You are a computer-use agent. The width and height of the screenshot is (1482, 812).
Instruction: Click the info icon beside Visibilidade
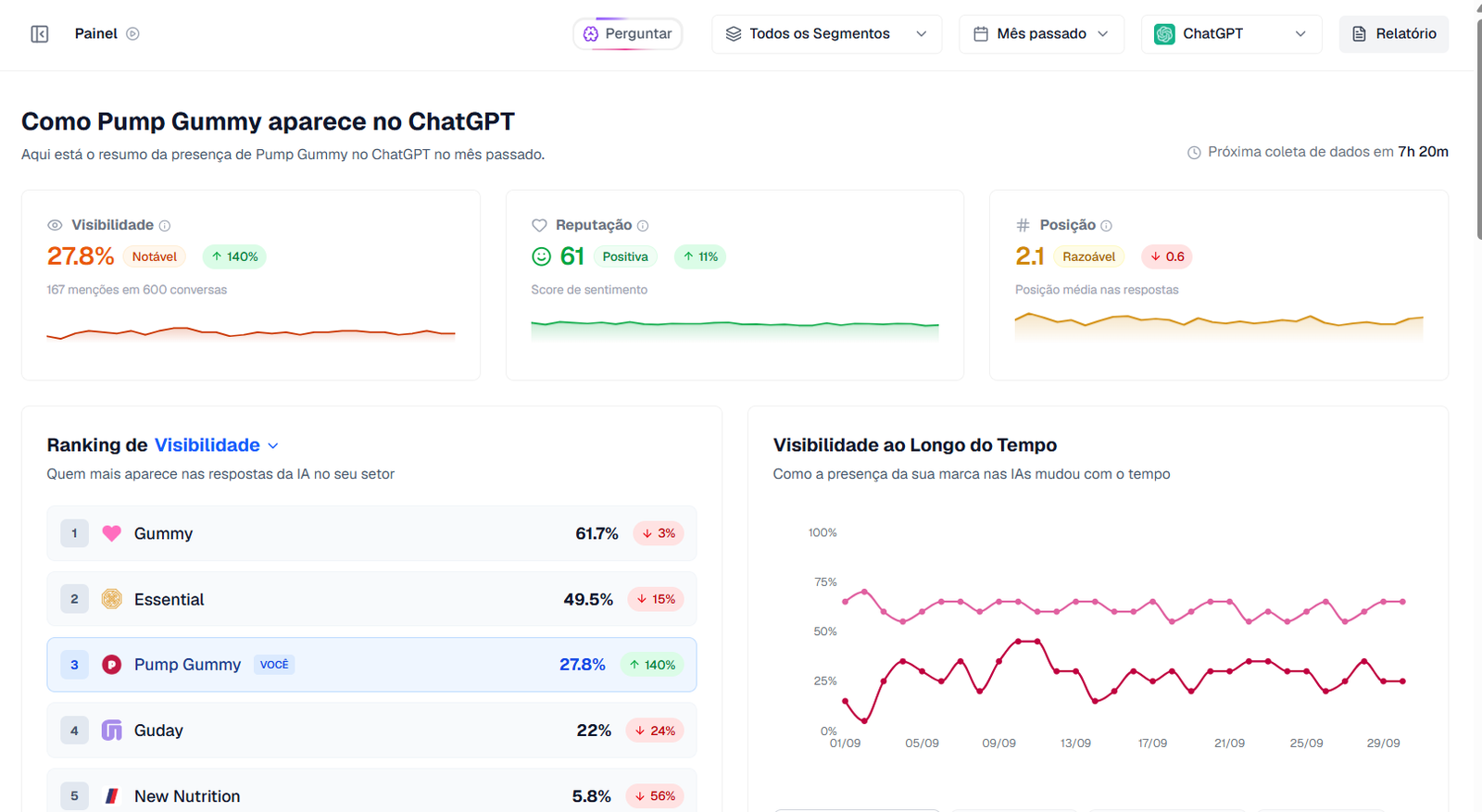tap(165, 226)
